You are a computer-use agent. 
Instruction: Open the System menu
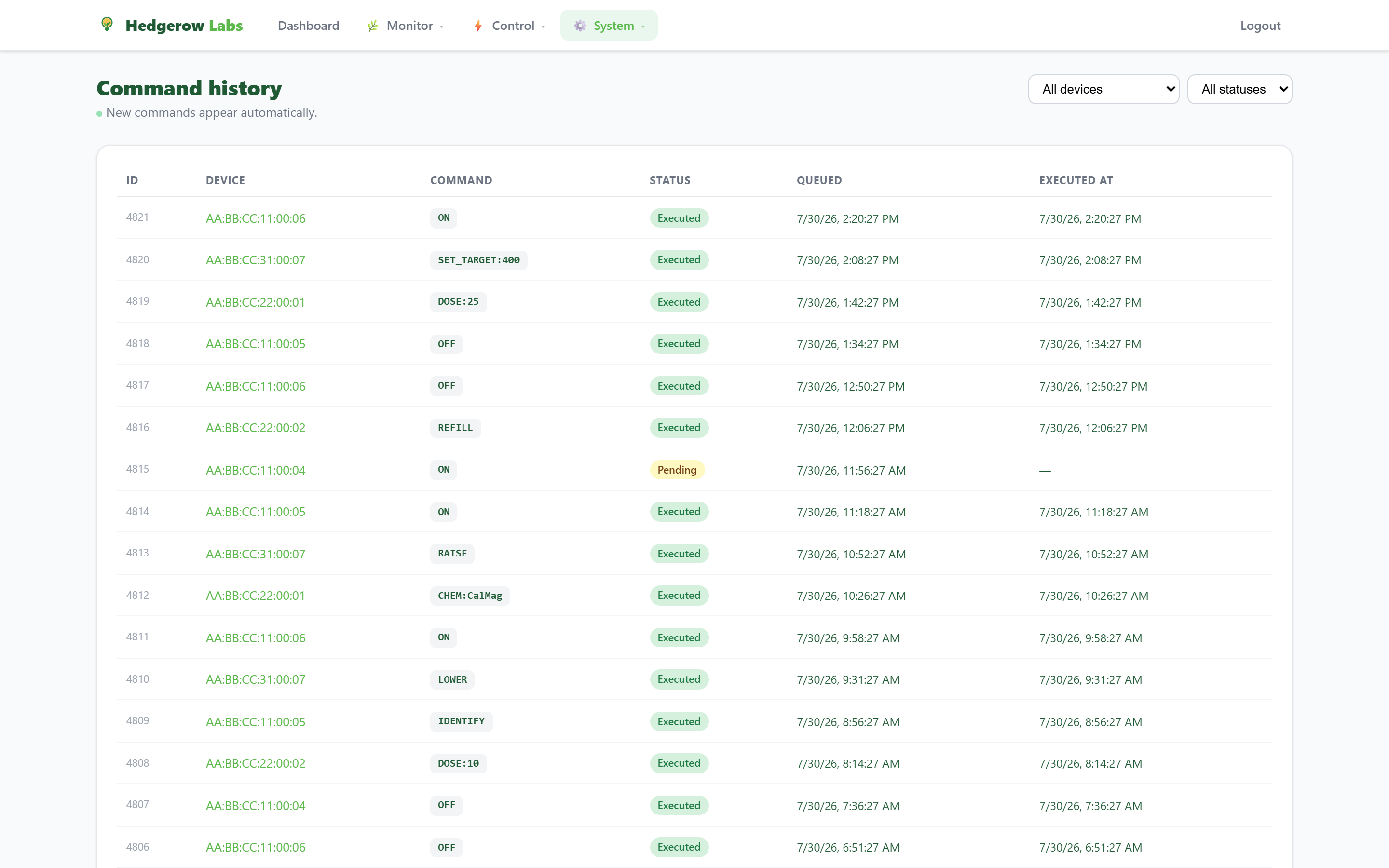(x=609, y=26)
